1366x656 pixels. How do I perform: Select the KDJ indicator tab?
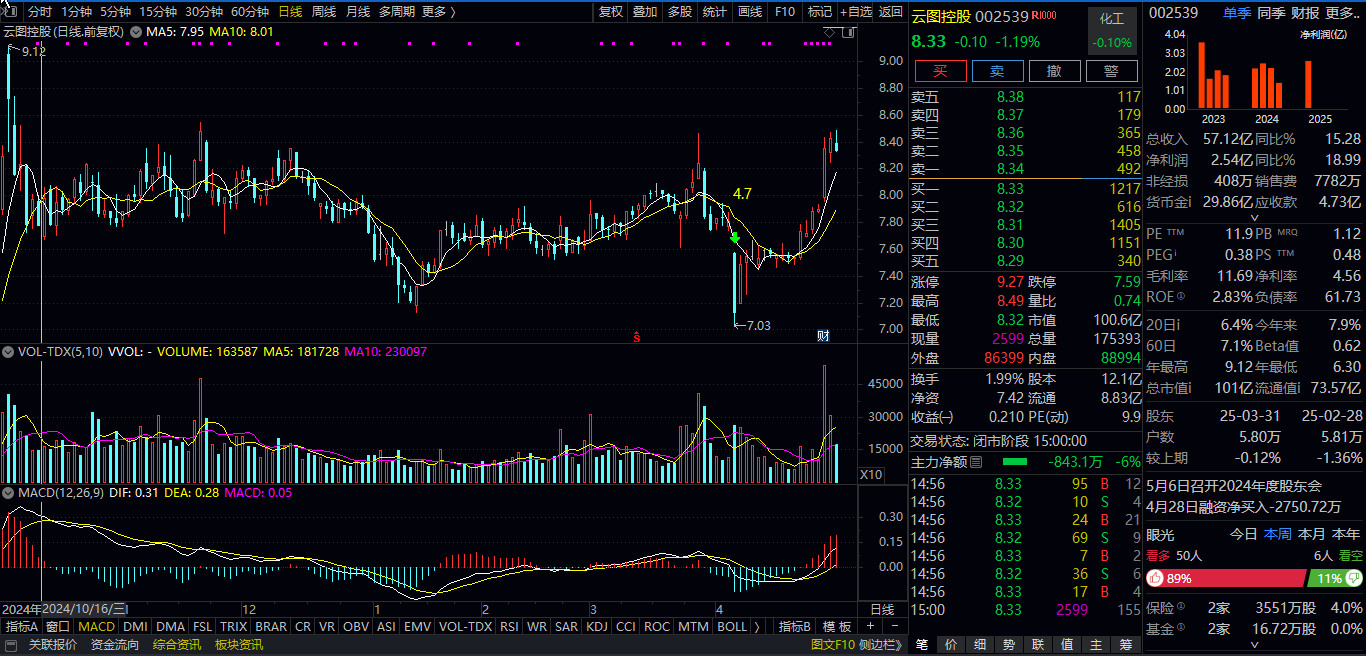[x=597, y=627]
